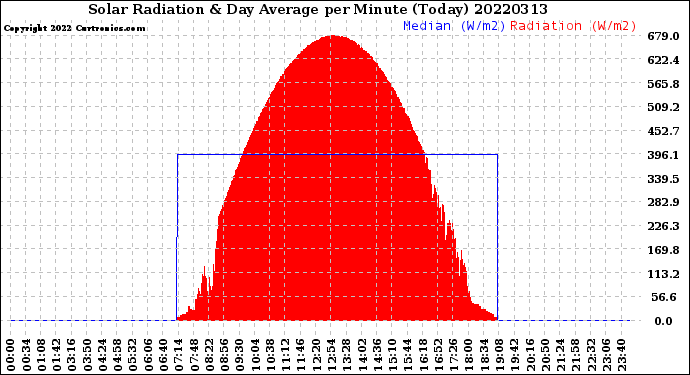Click the x-axis time label 11:12
The width and height of the screenshot is (690, 375).
tap(286, 355)
